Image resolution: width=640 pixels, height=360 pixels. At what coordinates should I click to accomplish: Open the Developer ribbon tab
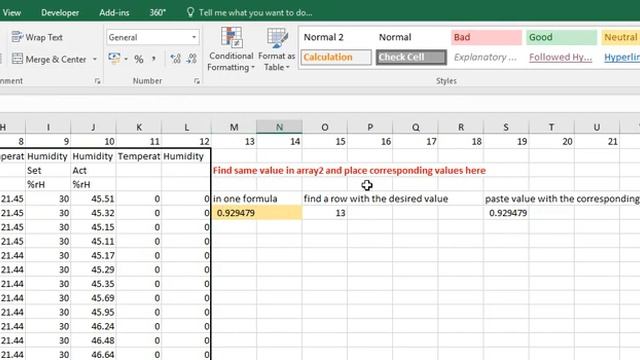pos(60,13)
